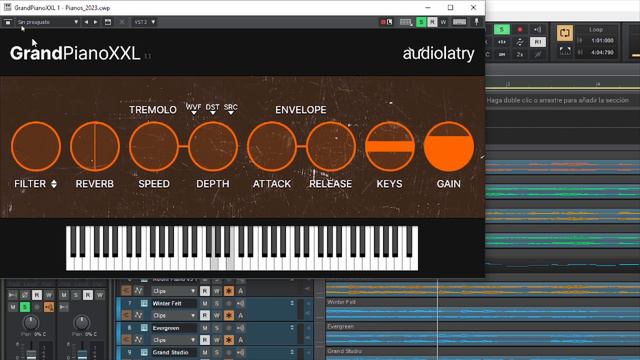Select previous preset arrow in plugin toolbar
This screenshot has width=640, height=360.
coord(86,22)
